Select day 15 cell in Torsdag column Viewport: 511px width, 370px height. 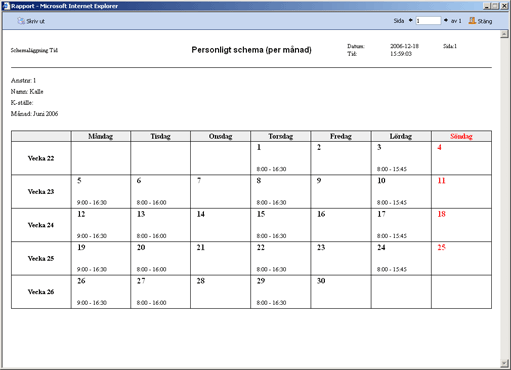(280, 225)
